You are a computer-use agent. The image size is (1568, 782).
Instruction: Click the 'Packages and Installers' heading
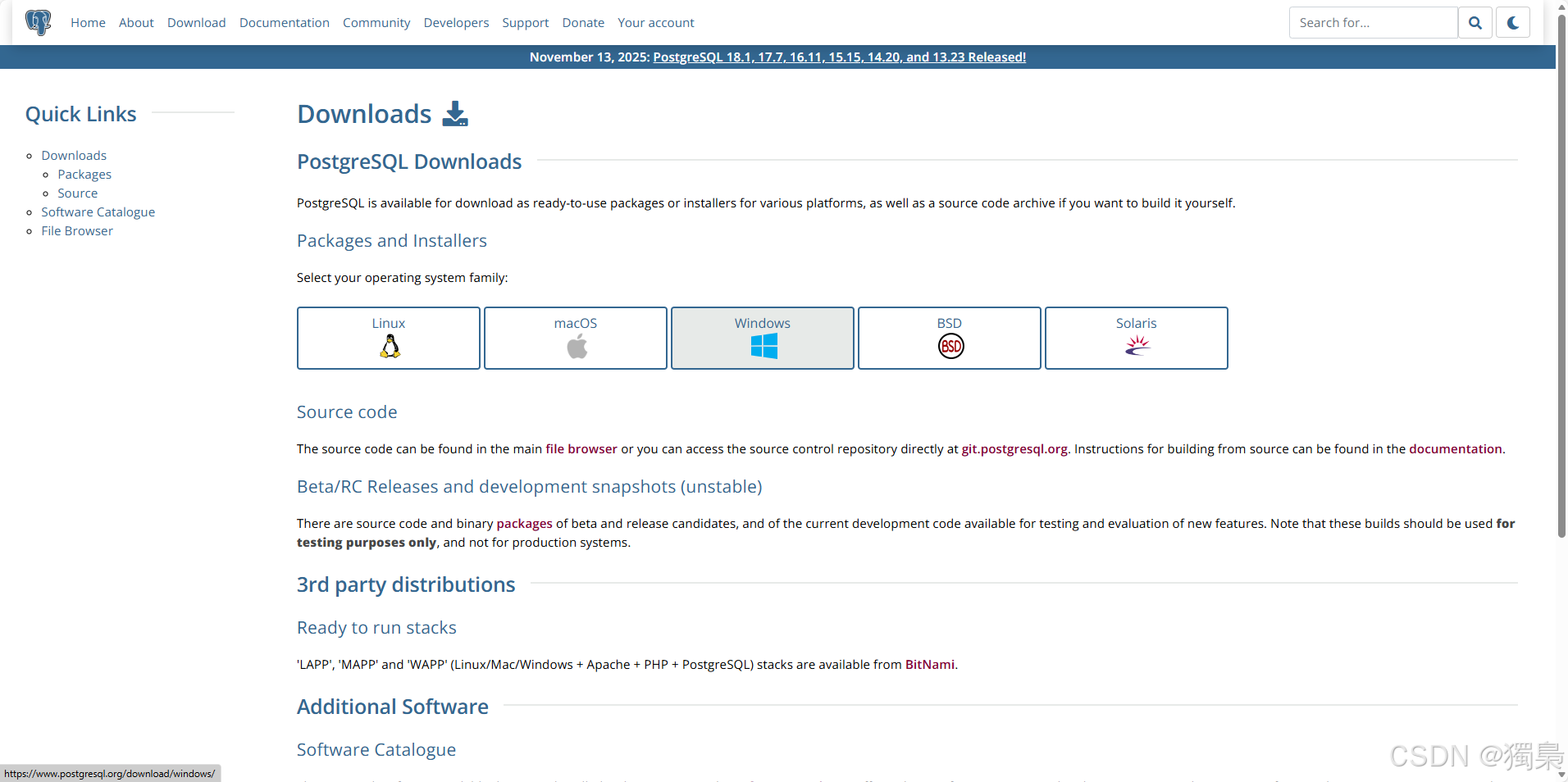pyautogui.click(x=392, y=241)
